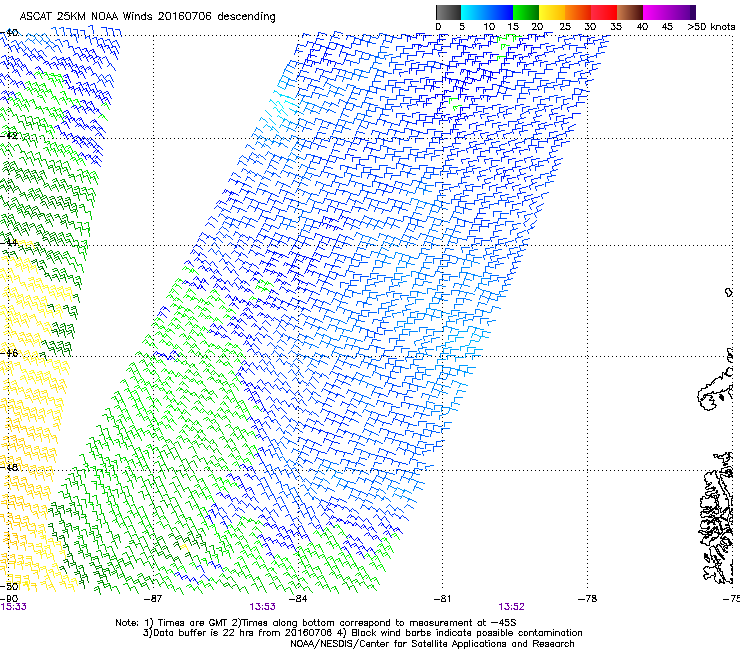Image resolution: width=740 pixels, height=650 pixels.
Task: Click the '-48' latitude axis label
Action: (9, 467)
